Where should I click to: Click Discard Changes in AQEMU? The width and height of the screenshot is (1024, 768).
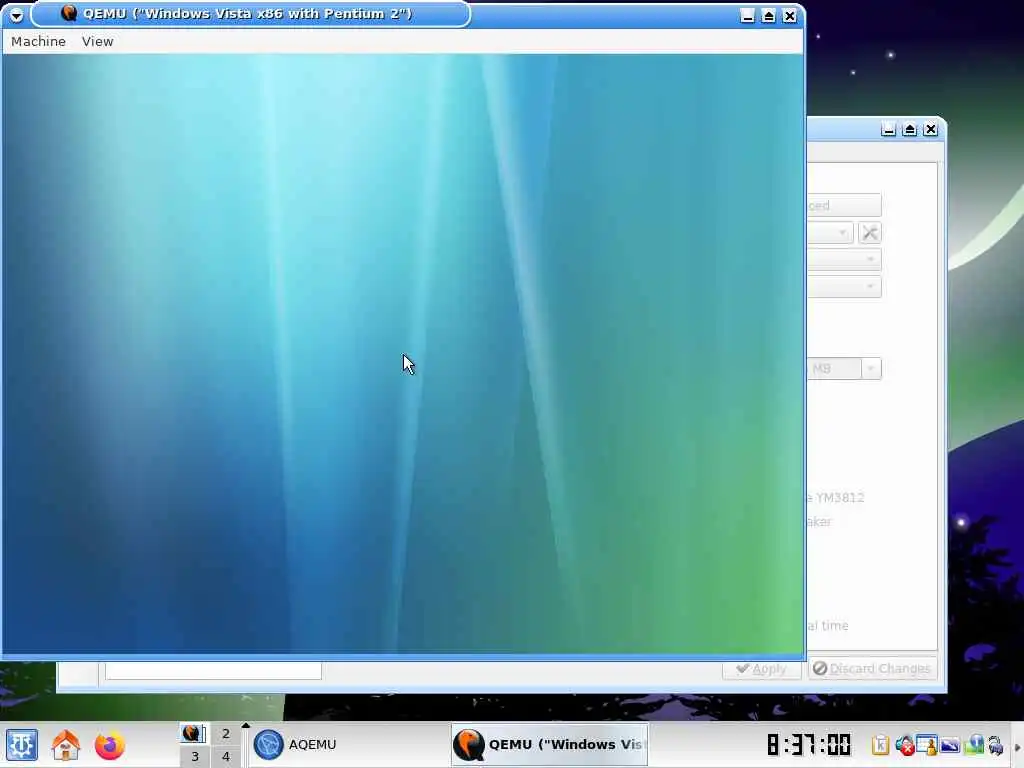click(x=872, y=669)
